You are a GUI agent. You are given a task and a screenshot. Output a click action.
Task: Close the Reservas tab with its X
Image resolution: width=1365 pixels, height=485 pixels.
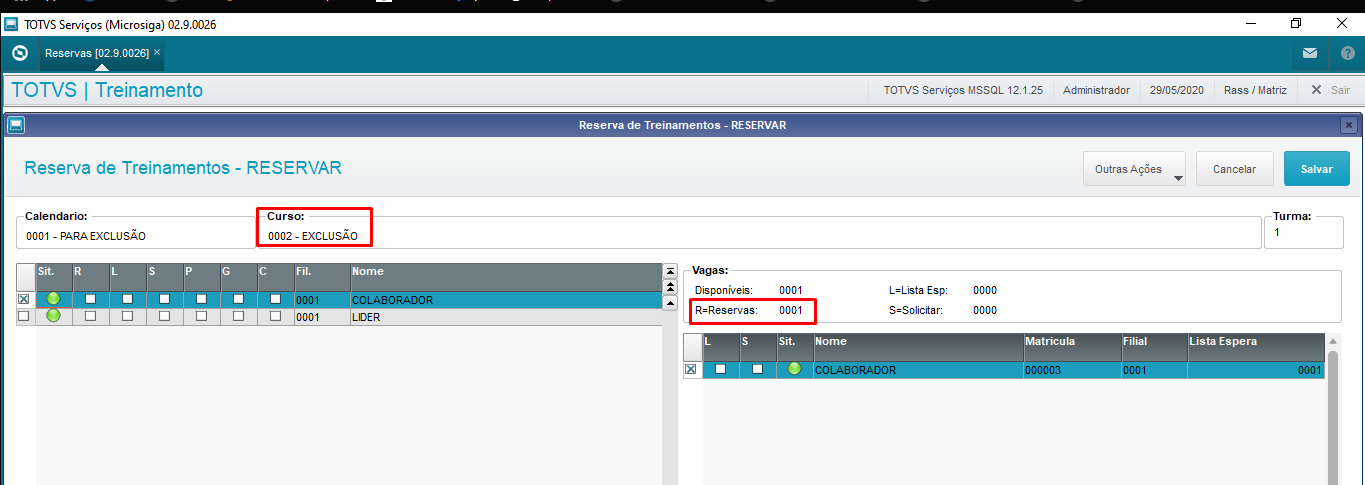point(157,52)
